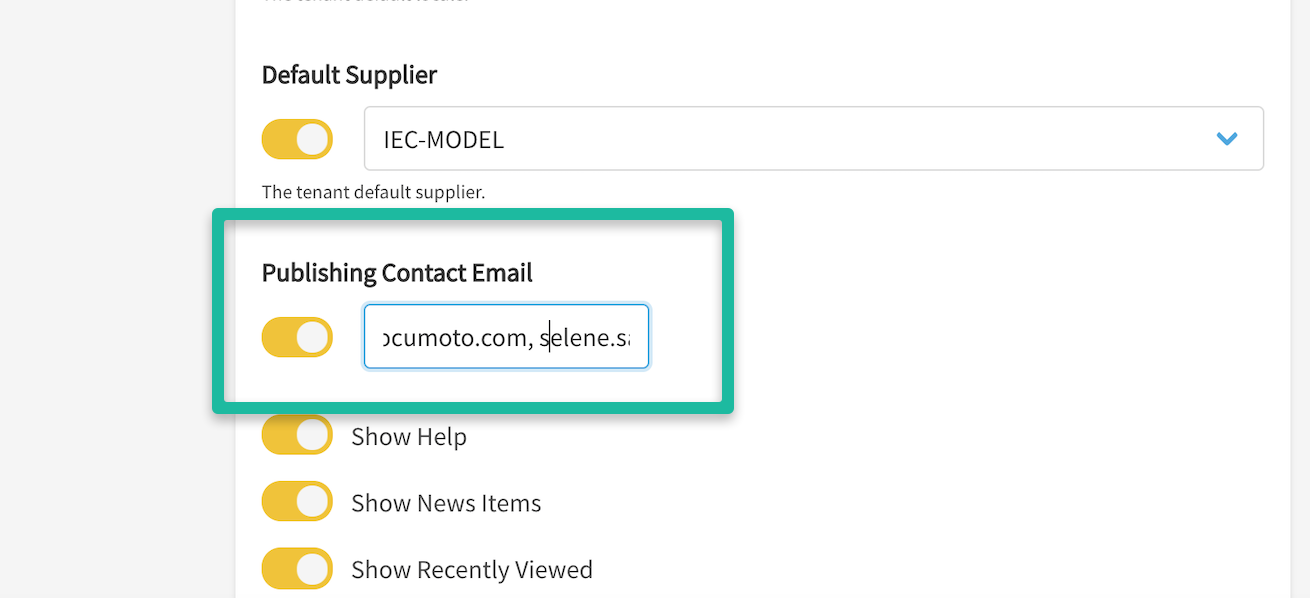Click the knob of the Default Supplier switch
Screen dimensions: 1310x598
point(313,139)
